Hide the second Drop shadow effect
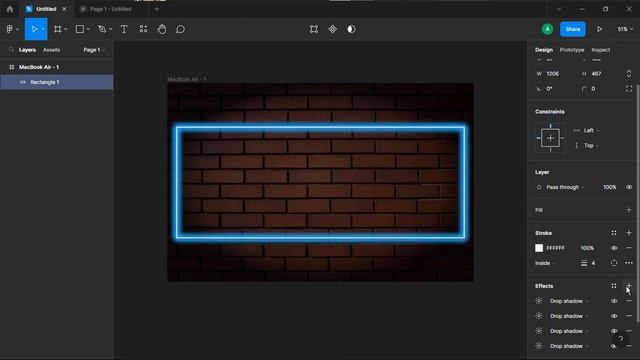The width and height of the screenshot is (640, 360). [613, 316]
